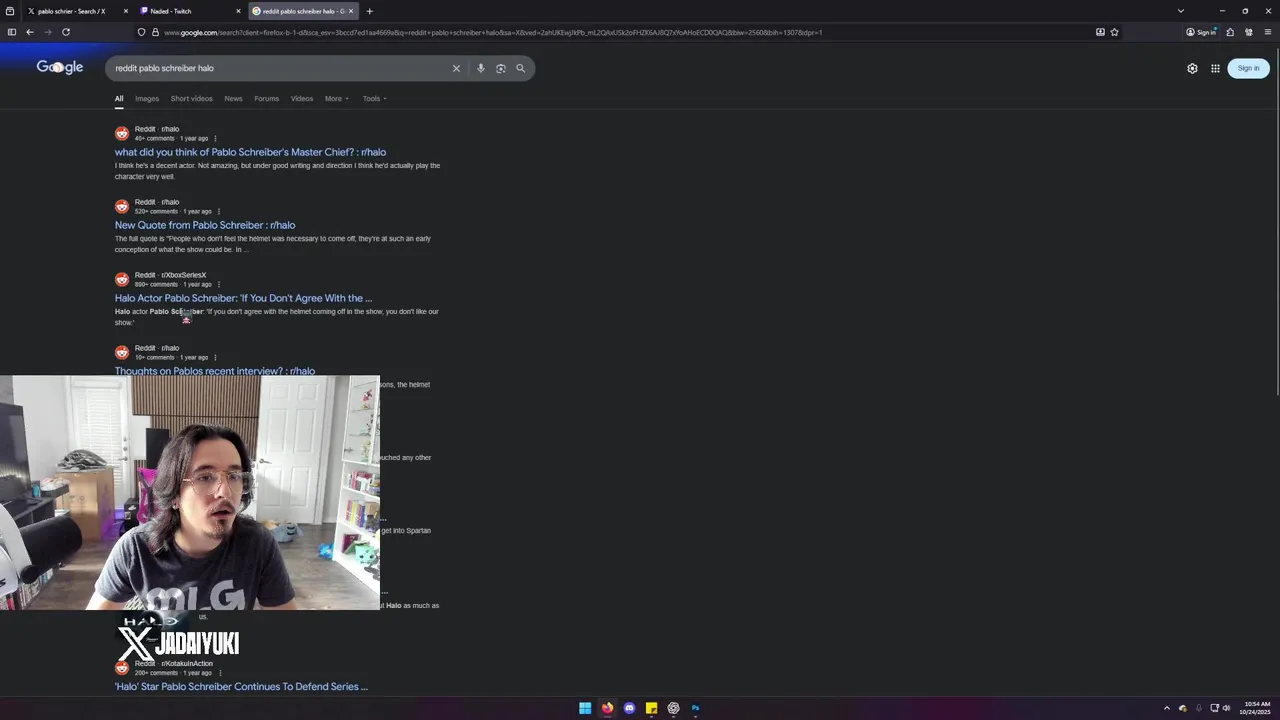Select the All search tab
The width and height of the screenshot is (1280, 720).
[118, 98]
